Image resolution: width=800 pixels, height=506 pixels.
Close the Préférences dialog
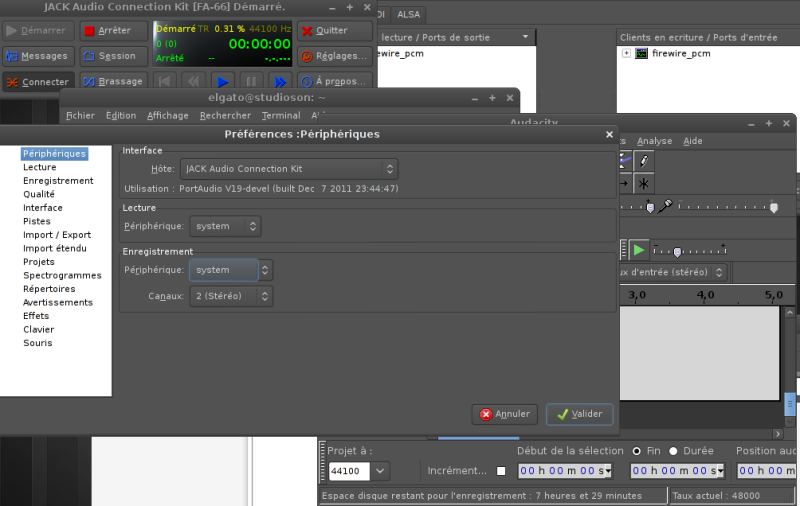pyautogui.click(x=609, y=134)
